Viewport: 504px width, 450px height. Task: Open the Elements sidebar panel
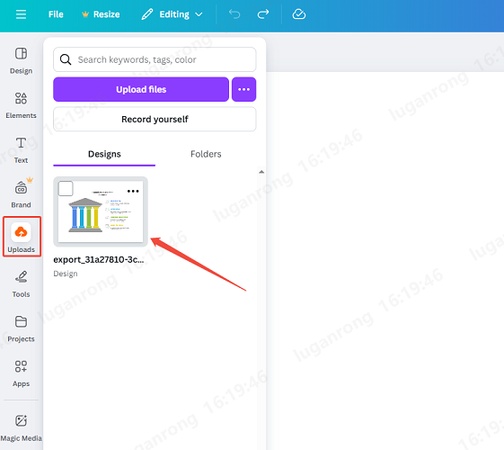click(21, 106)
